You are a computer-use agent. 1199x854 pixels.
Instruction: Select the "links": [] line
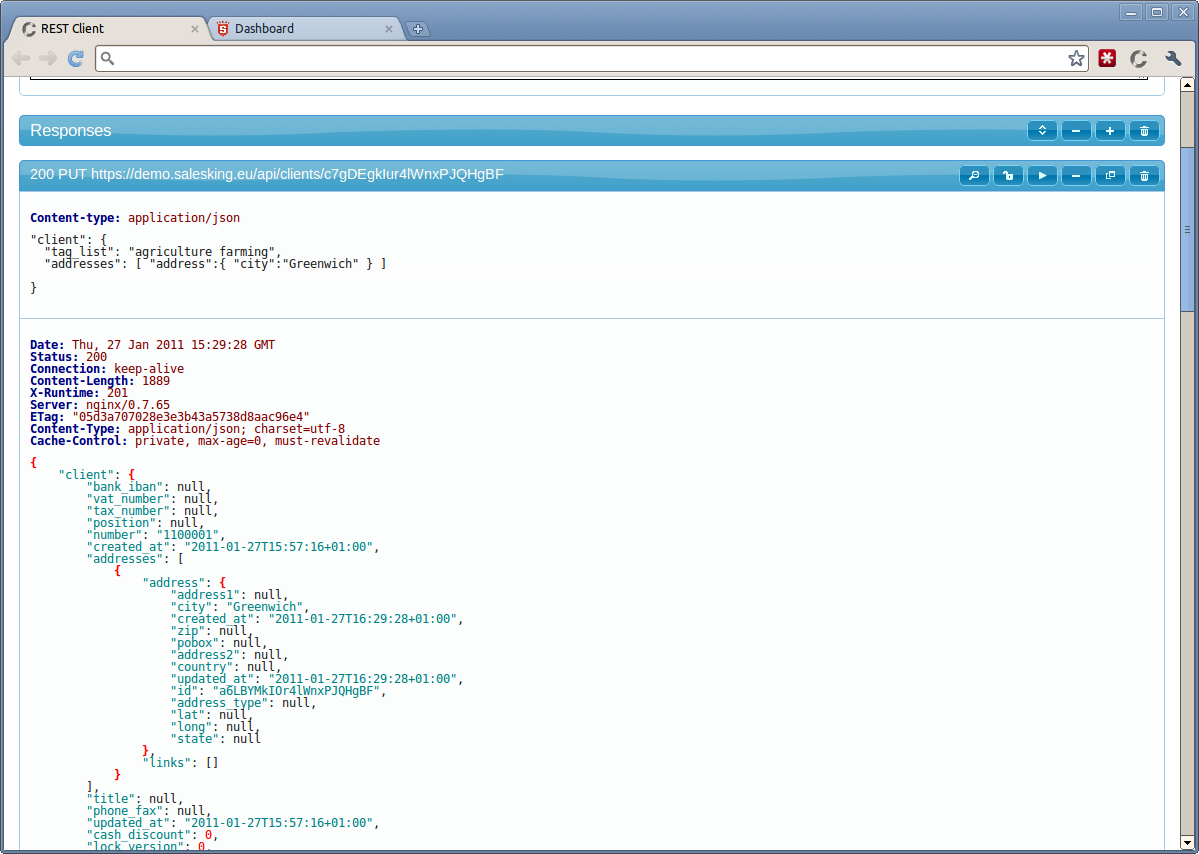point(180,762)
